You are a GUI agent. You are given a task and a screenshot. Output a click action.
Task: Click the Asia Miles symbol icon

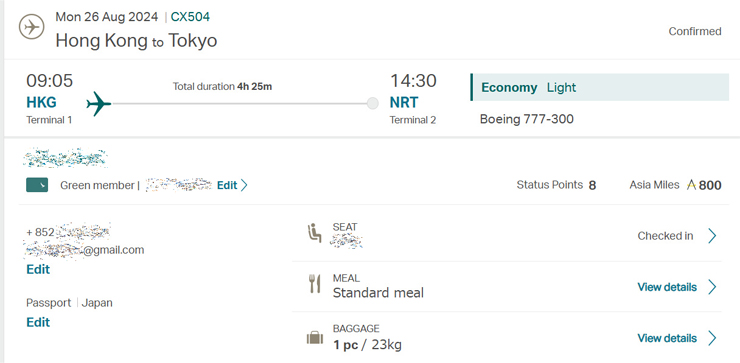(x=691, y=185)
